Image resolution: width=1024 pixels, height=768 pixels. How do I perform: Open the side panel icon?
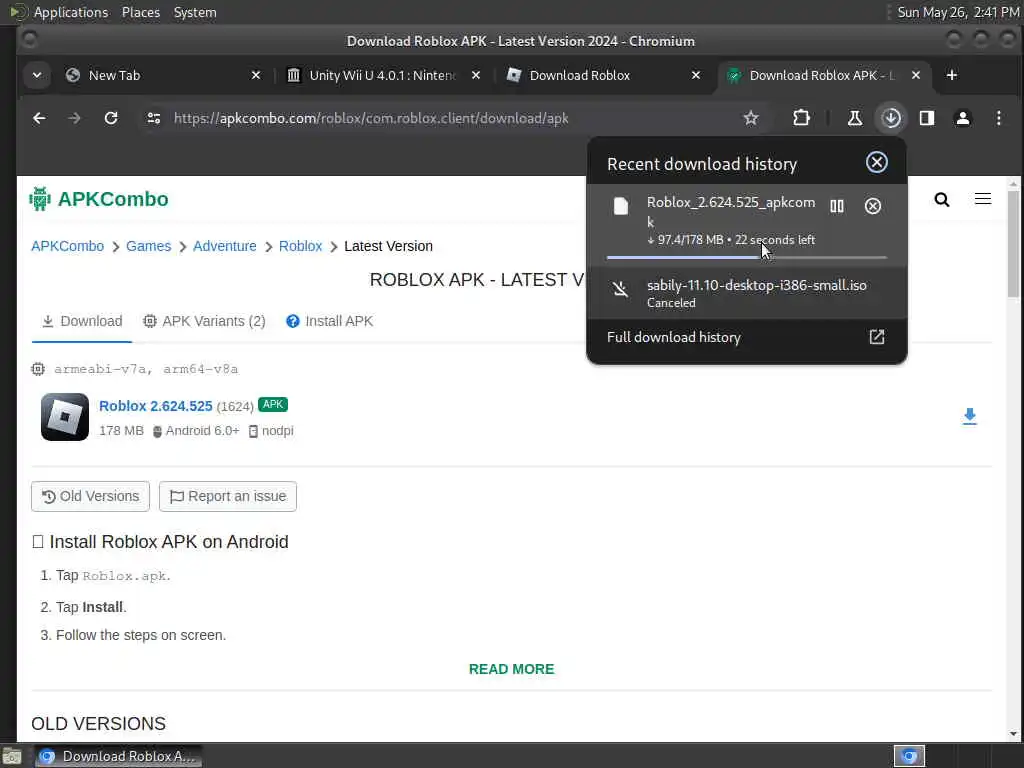click(x=927, y=118)
